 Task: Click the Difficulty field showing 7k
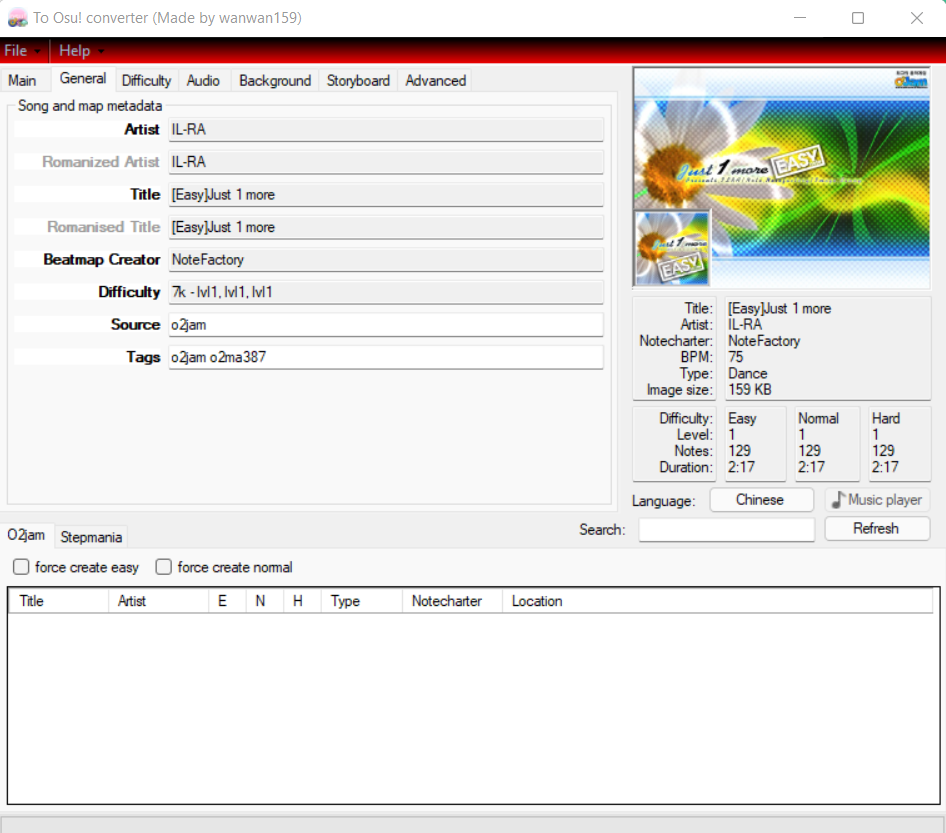[x=386, y=293]
